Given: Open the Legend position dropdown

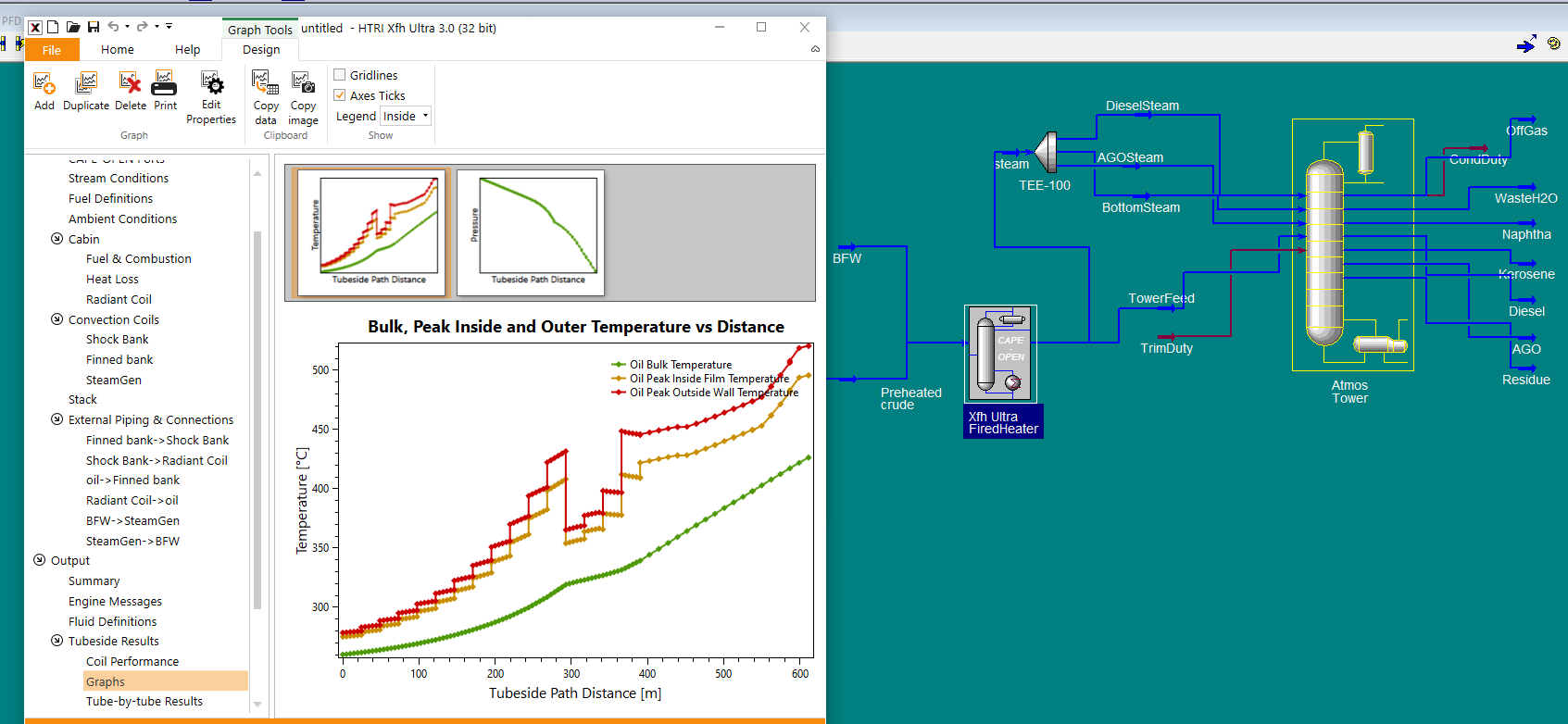Looking at the screenshot, I should click(406, 116).
